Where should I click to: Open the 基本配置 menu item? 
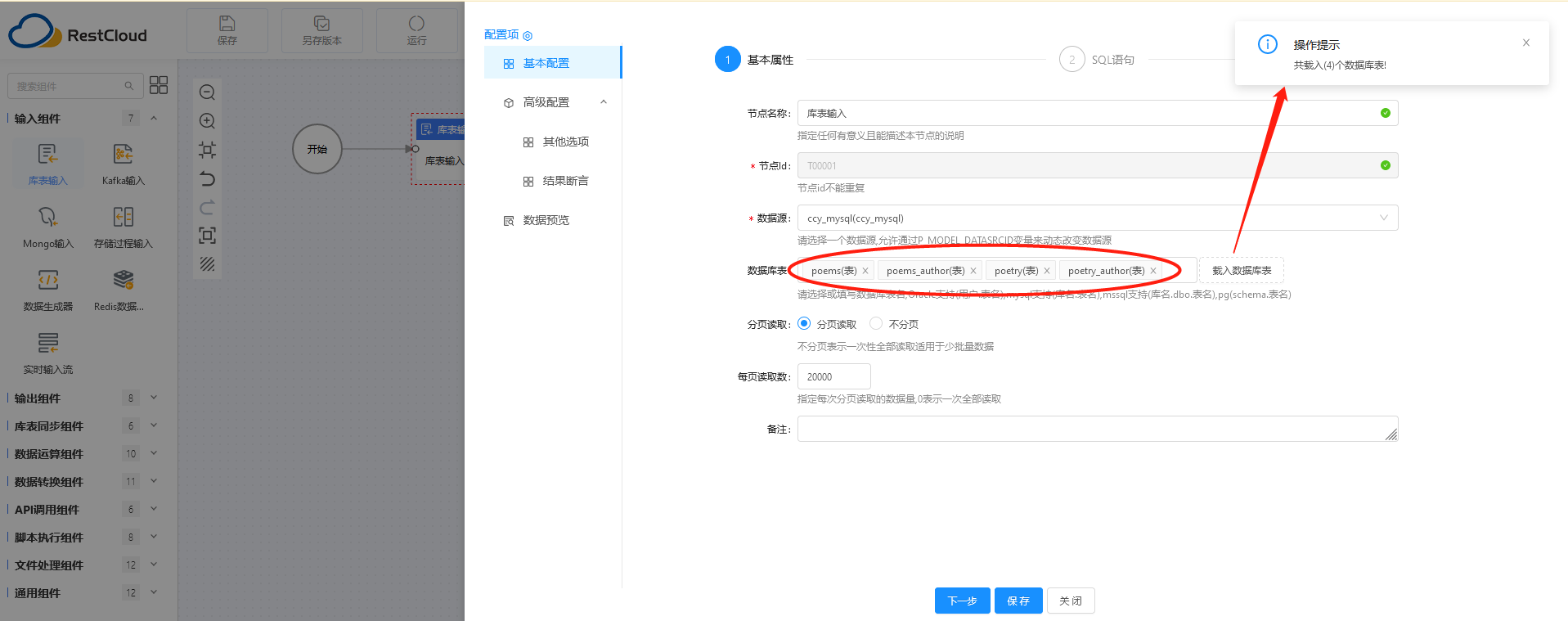552,63
